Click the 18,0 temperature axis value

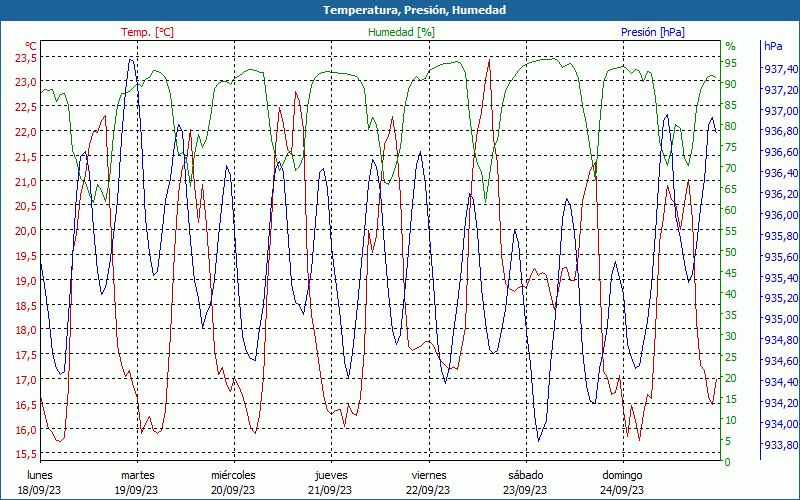point(26,330)
